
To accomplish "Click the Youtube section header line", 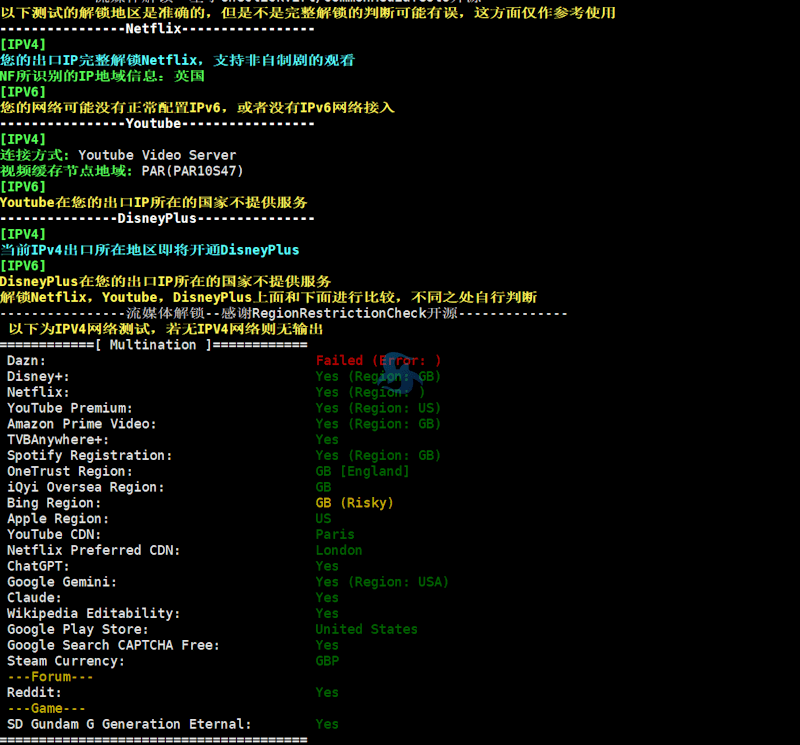I will pos(157,124).
